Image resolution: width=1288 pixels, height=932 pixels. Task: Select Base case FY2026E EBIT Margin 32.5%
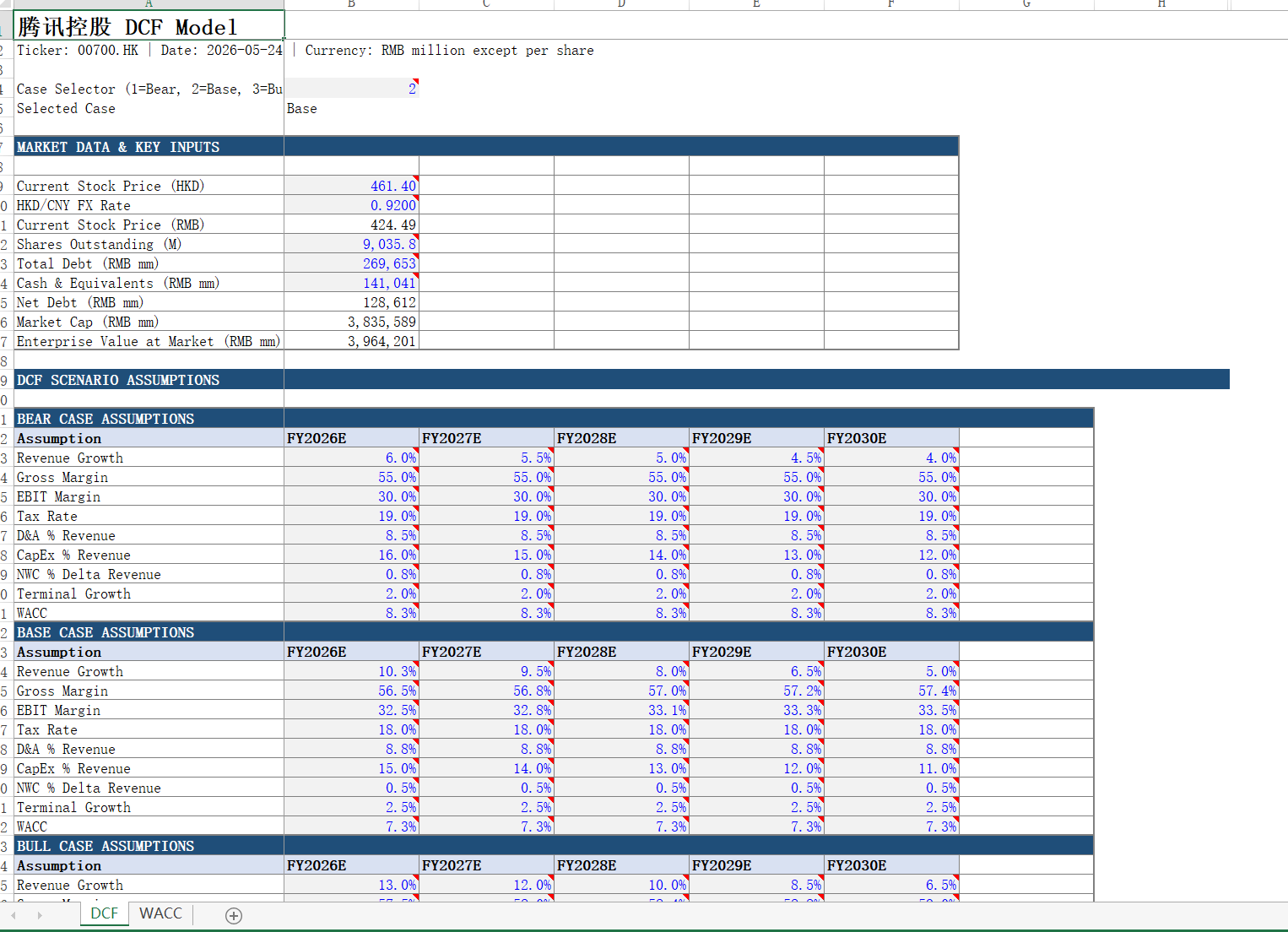pos(352,710)
